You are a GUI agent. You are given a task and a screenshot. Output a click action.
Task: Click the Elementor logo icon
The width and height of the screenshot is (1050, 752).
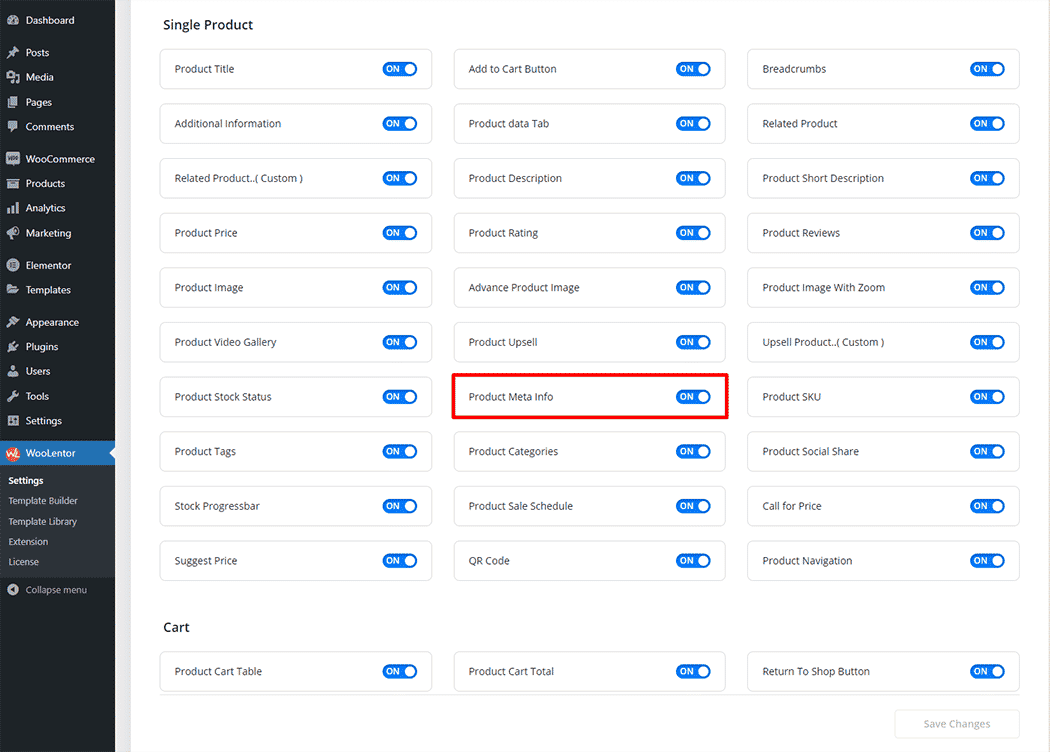point(13,265)
